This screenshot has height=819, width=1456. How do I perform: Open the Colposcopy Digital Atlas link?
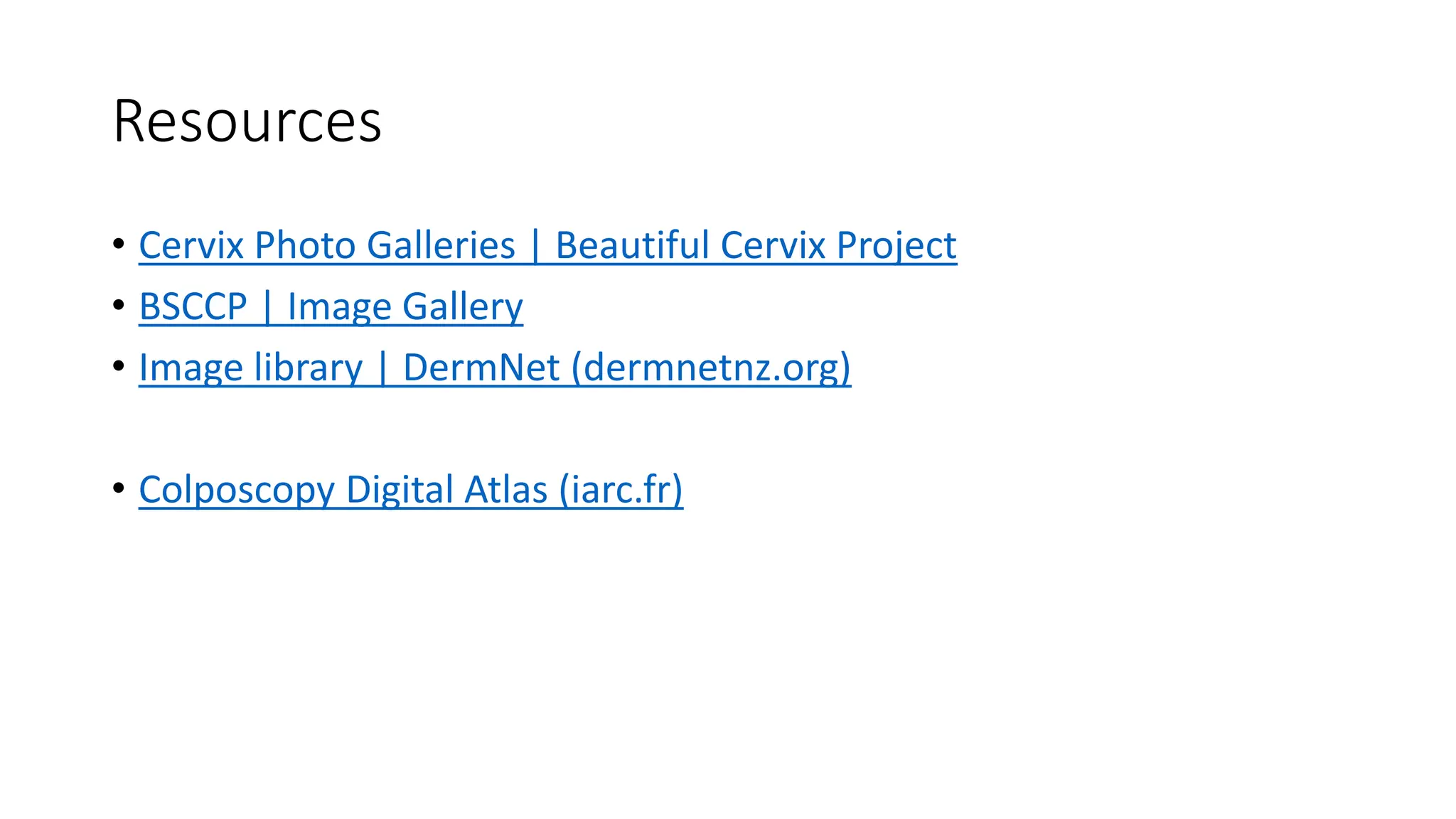point(411,491)
